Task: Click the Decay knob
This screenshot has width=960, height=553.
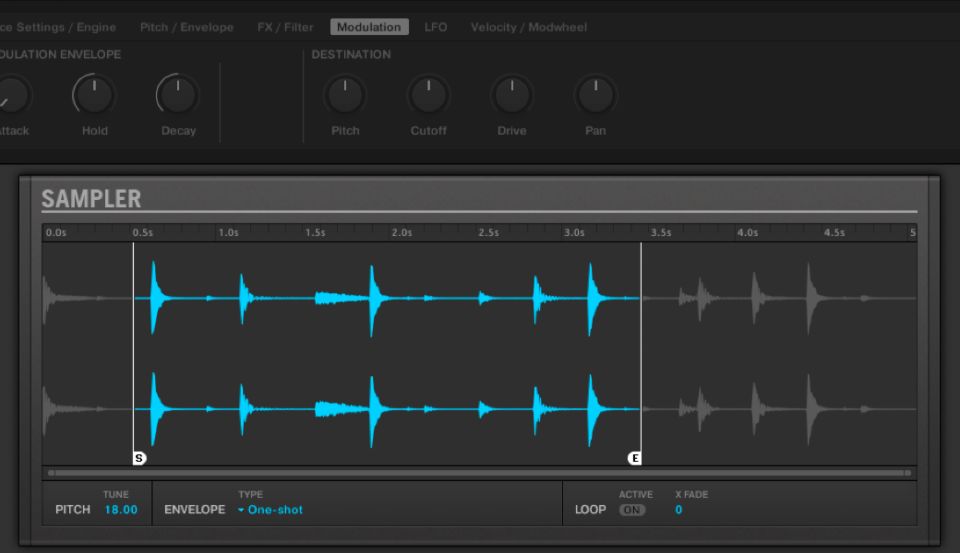Action: coord(178,96)
